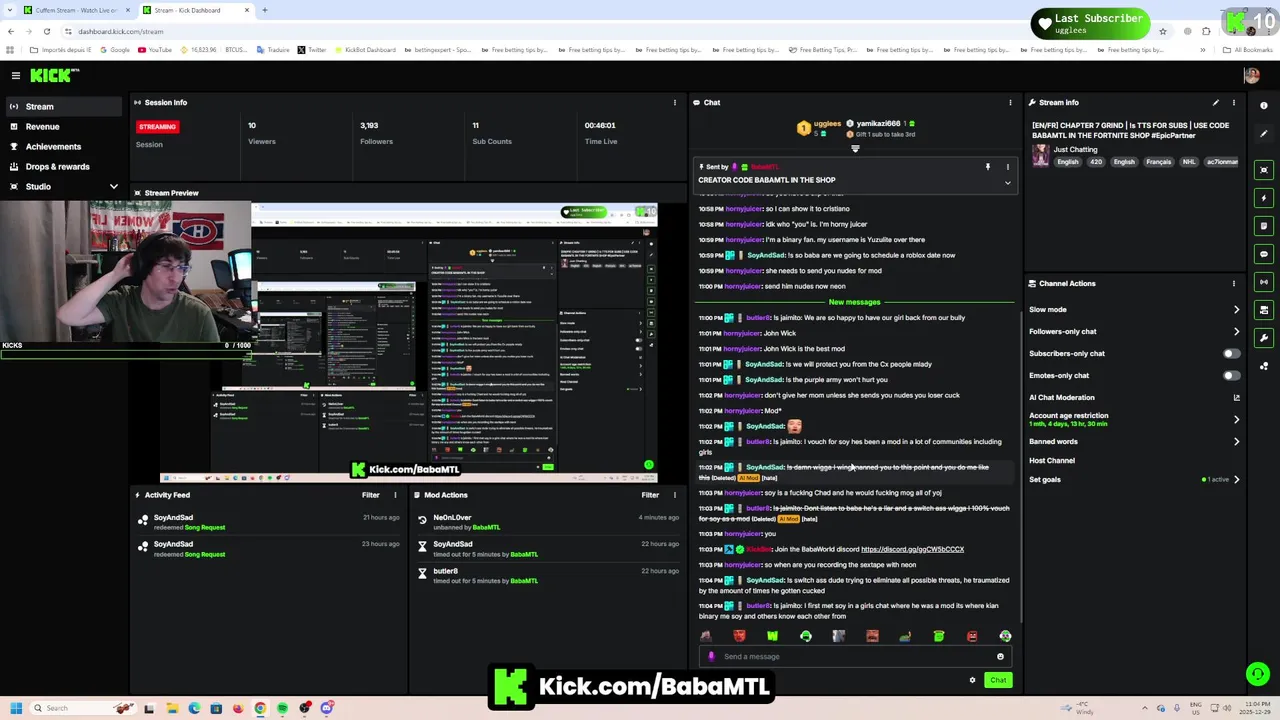Open the BabaWorld discord link

point(912,549)
